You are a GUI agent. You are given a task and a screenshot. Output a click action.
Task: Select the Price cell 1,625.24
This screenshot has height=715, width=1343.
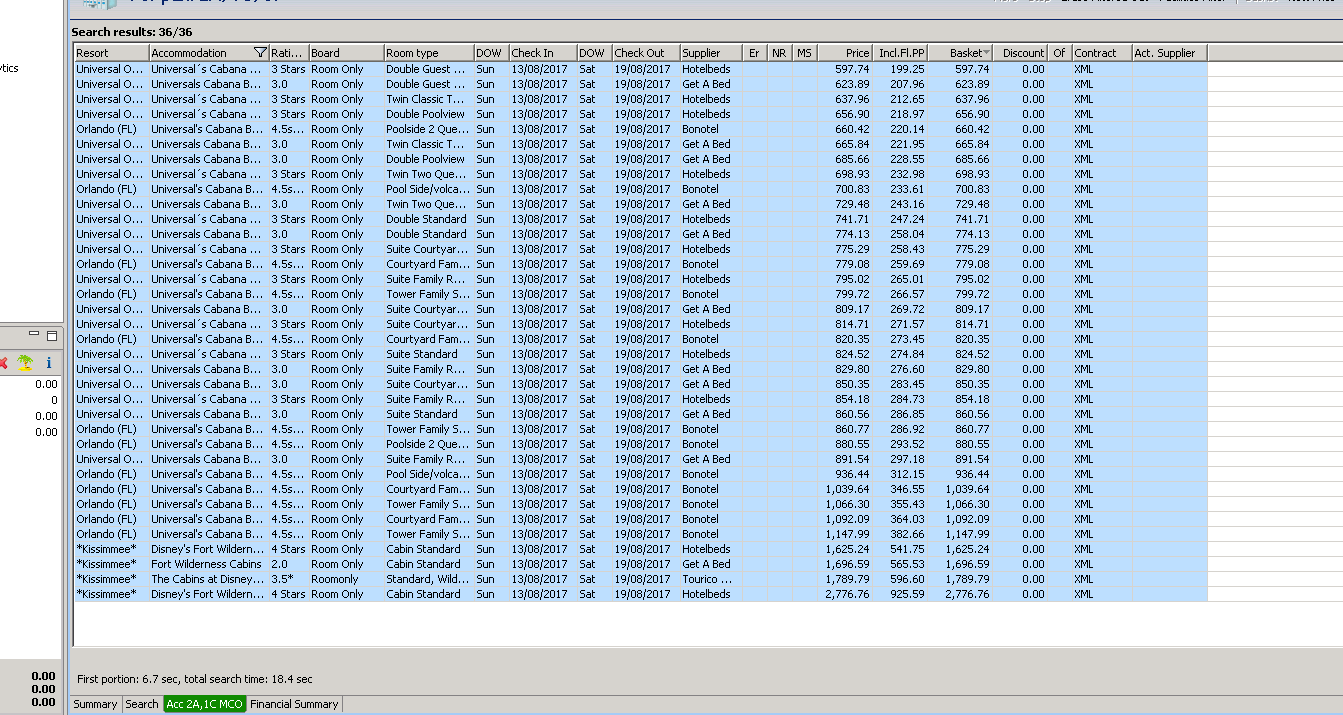coord(845,549)
